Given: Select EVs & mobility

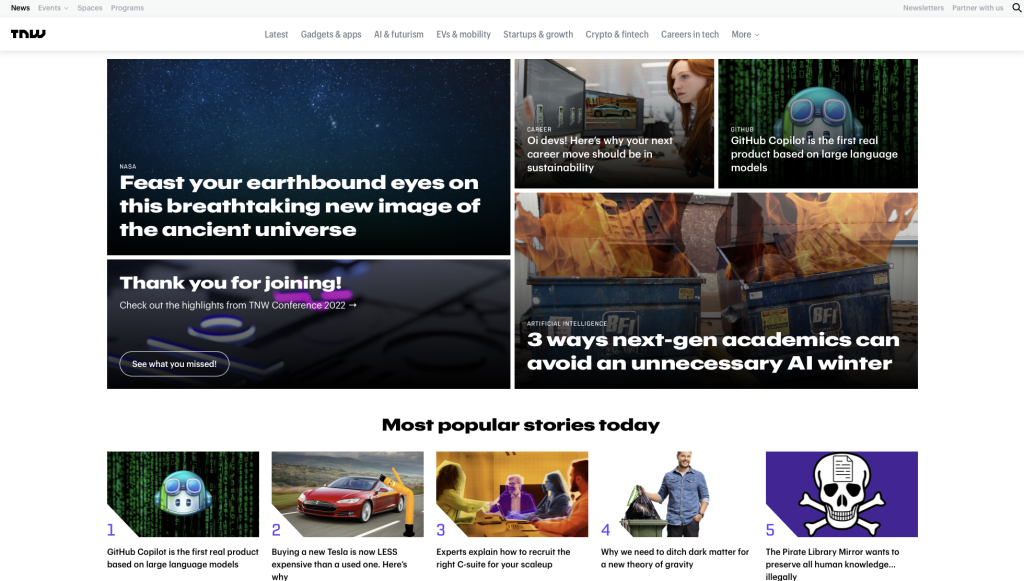Looking at the screenshot, I should tap(463, 35).
